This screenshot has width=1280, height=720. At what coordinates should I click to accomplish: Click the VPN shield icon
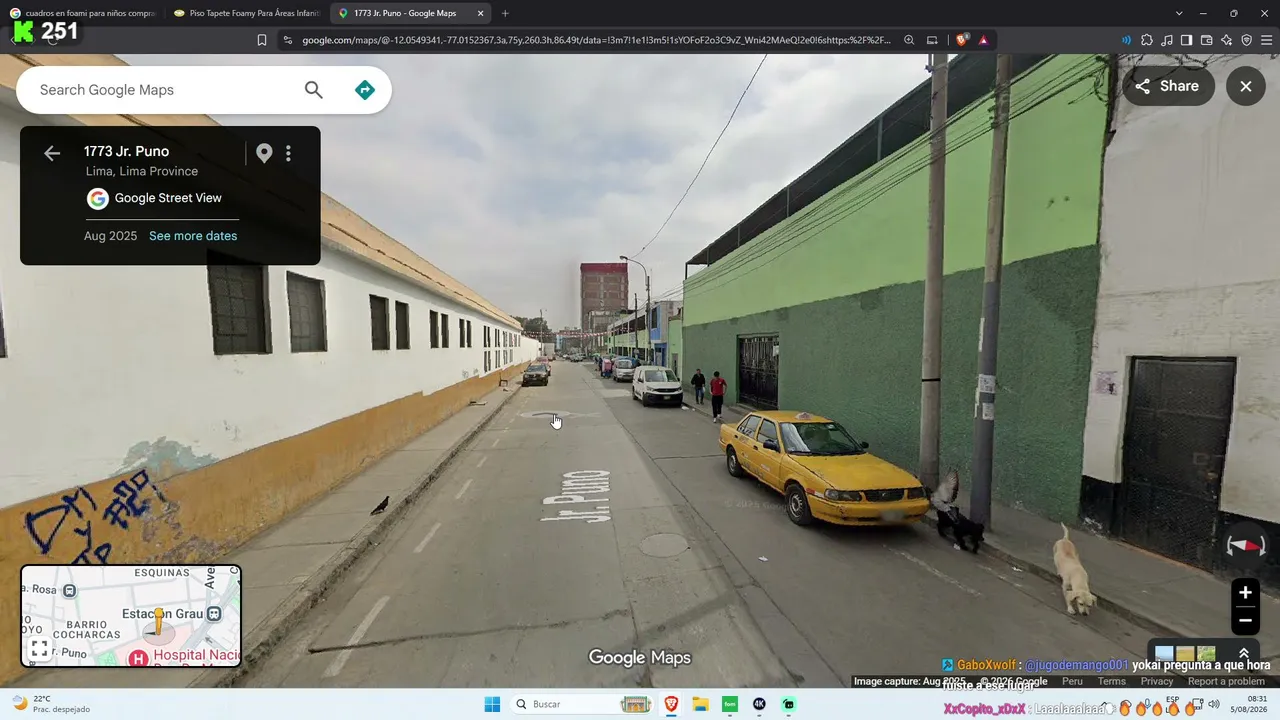pos(1246,40)
